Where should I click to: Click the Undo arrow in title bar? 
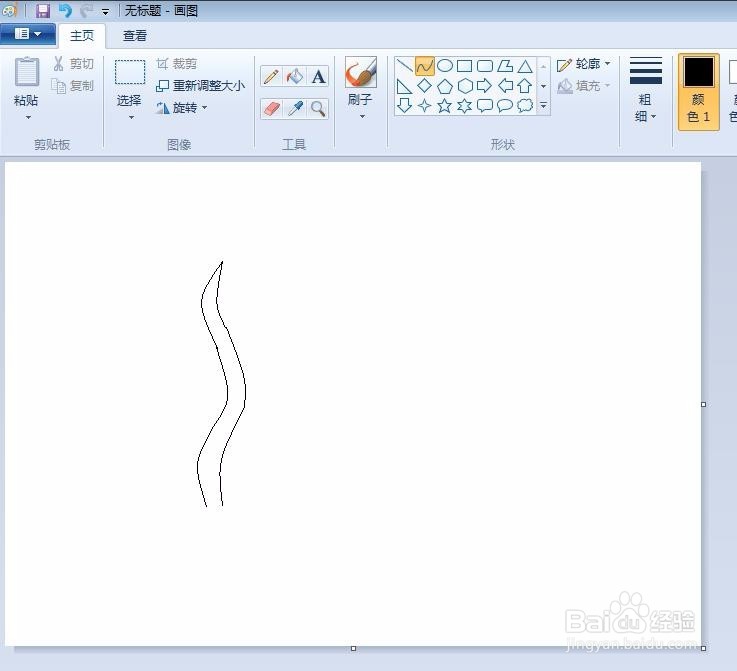pos(65,10)
